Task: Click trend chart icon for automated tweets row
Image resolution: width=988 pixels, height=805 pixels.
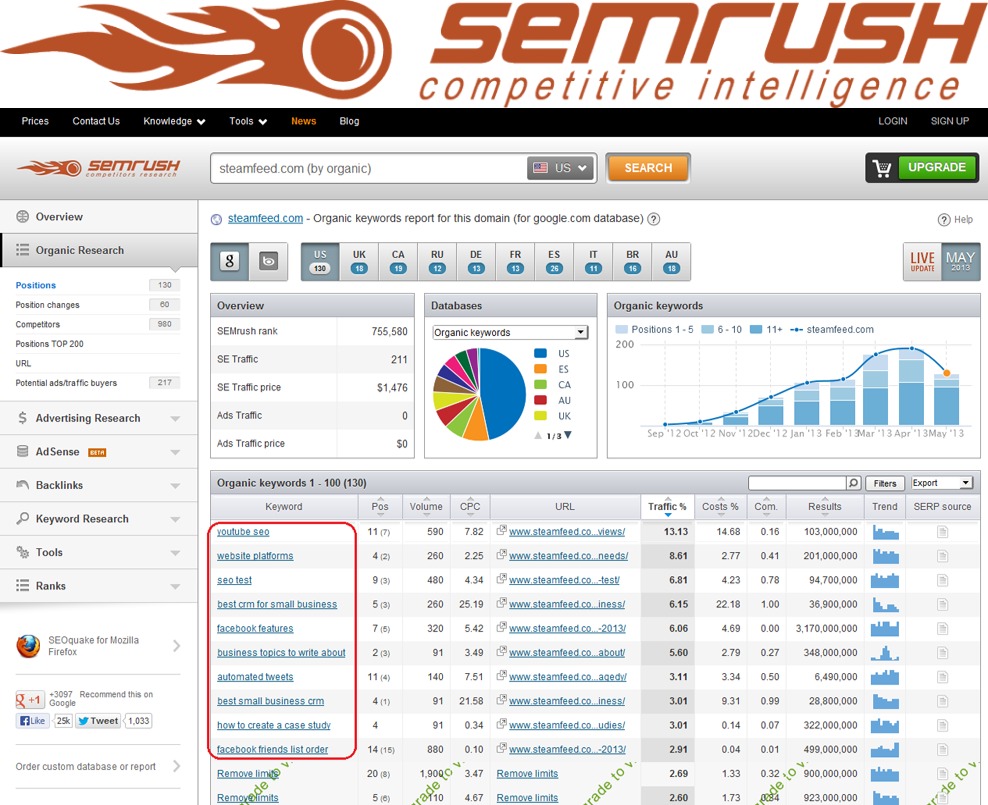Action: tap(885, 677)
